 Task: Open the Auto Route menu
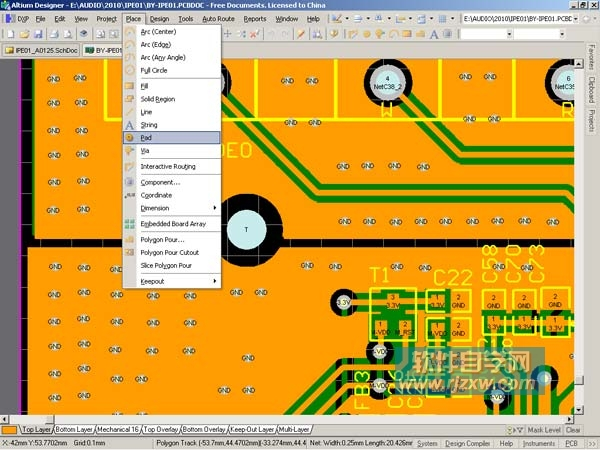click(x=218, y=19)
